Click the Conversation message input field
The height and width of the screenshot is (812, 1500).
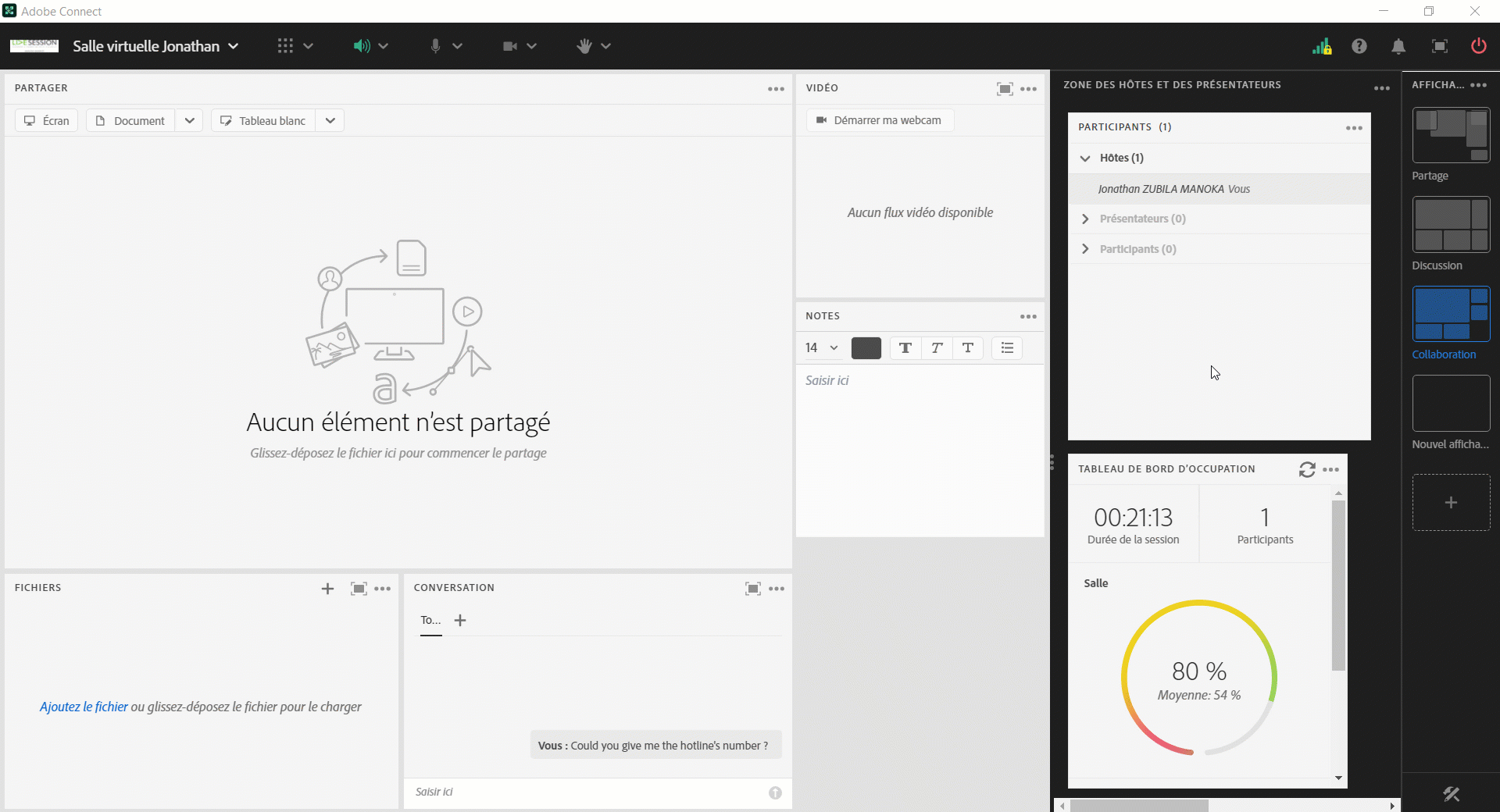[x=586, y=792]
